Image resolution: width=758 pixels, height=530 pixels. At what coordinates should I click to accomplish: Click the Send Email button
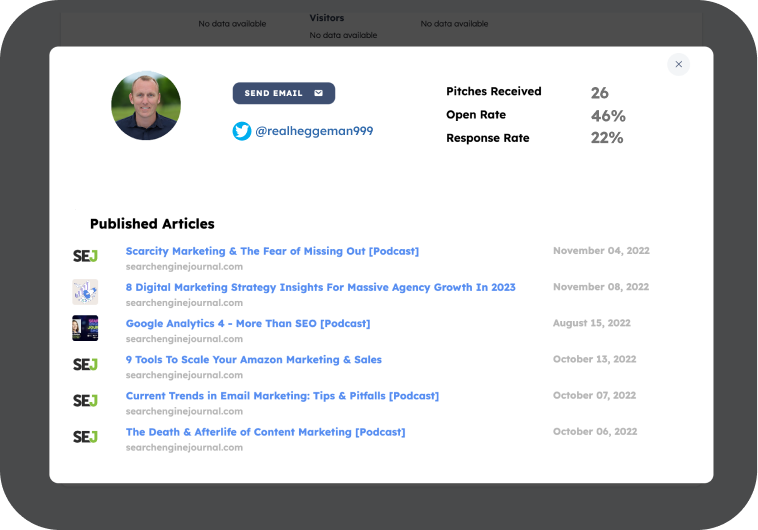[284, 93]
